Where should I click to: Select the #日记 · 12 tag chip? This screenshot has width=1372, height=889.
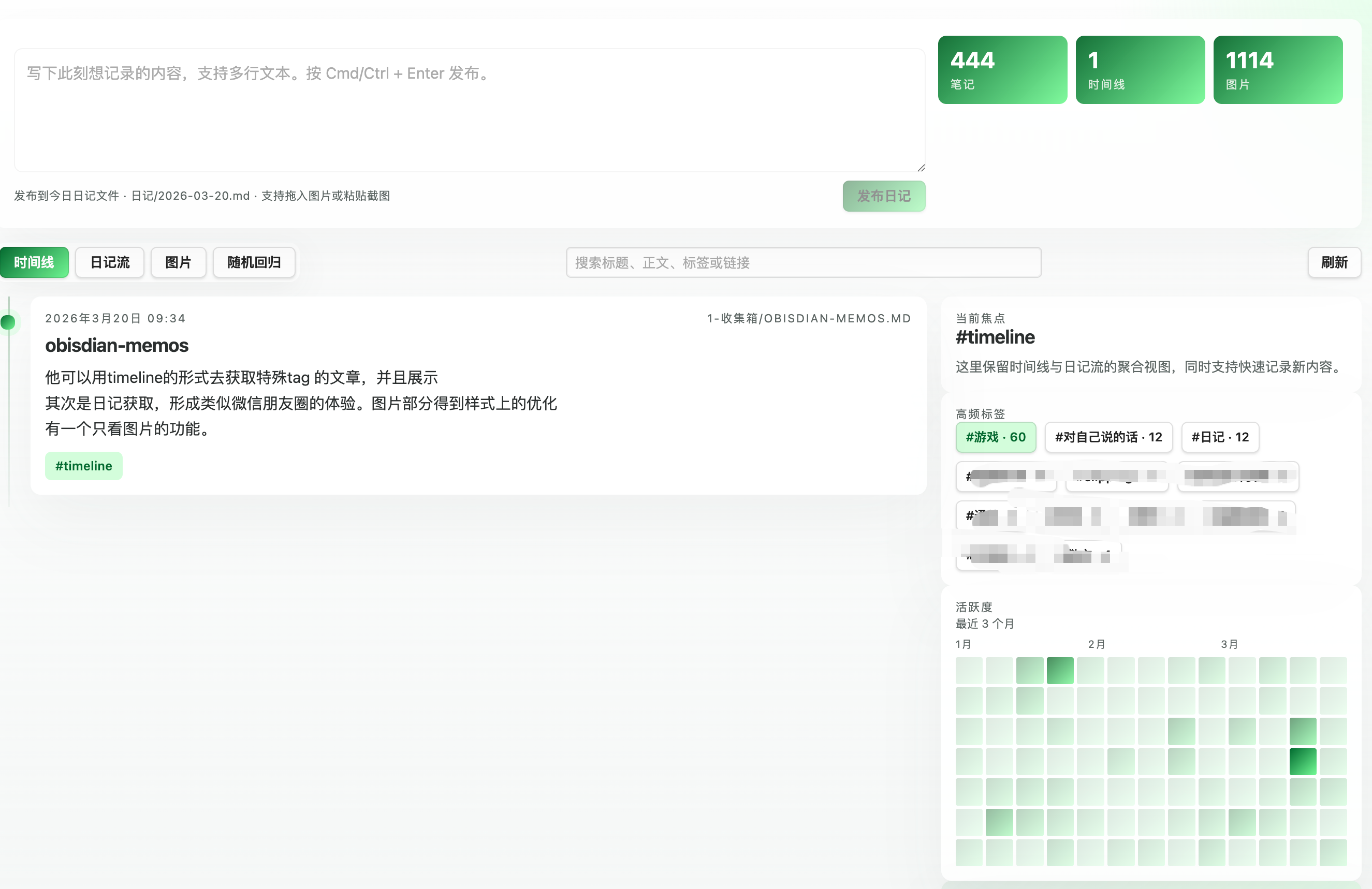point(1219,437)
